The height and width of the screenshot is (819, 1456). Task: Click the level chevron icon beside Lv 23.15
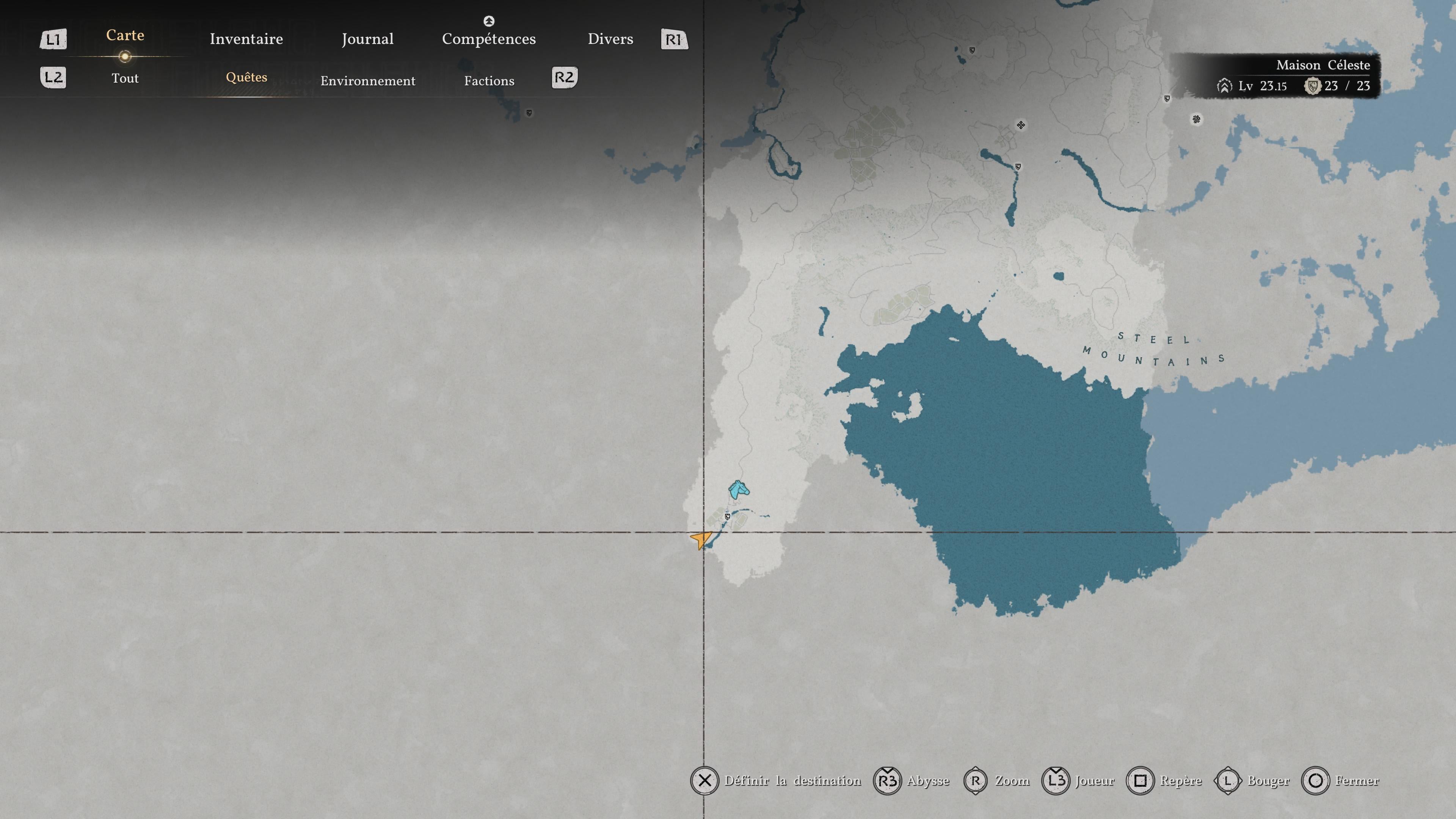pos(1224,86)
